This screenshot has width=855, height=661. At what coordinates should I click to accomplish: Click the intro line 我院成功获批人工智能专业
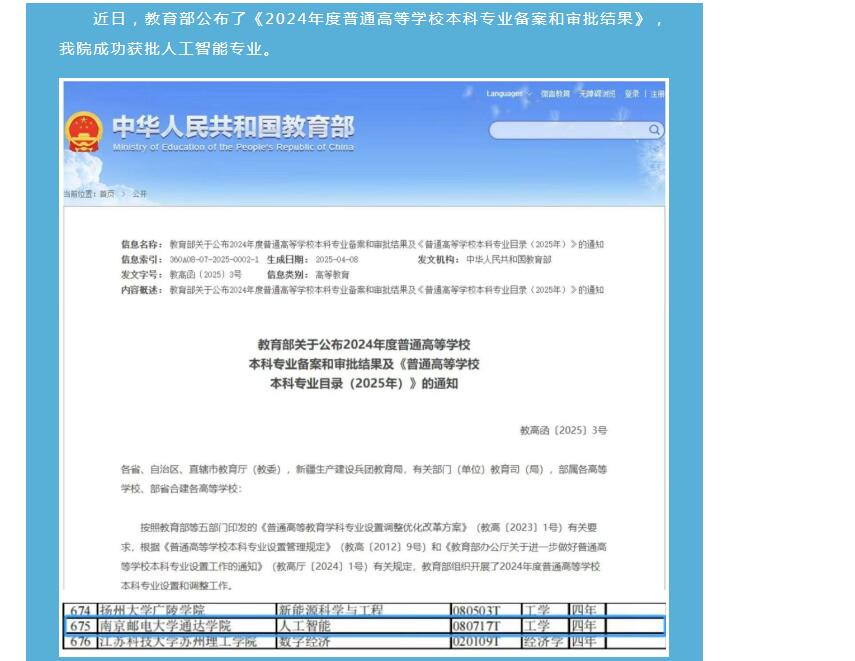point(165,49)
